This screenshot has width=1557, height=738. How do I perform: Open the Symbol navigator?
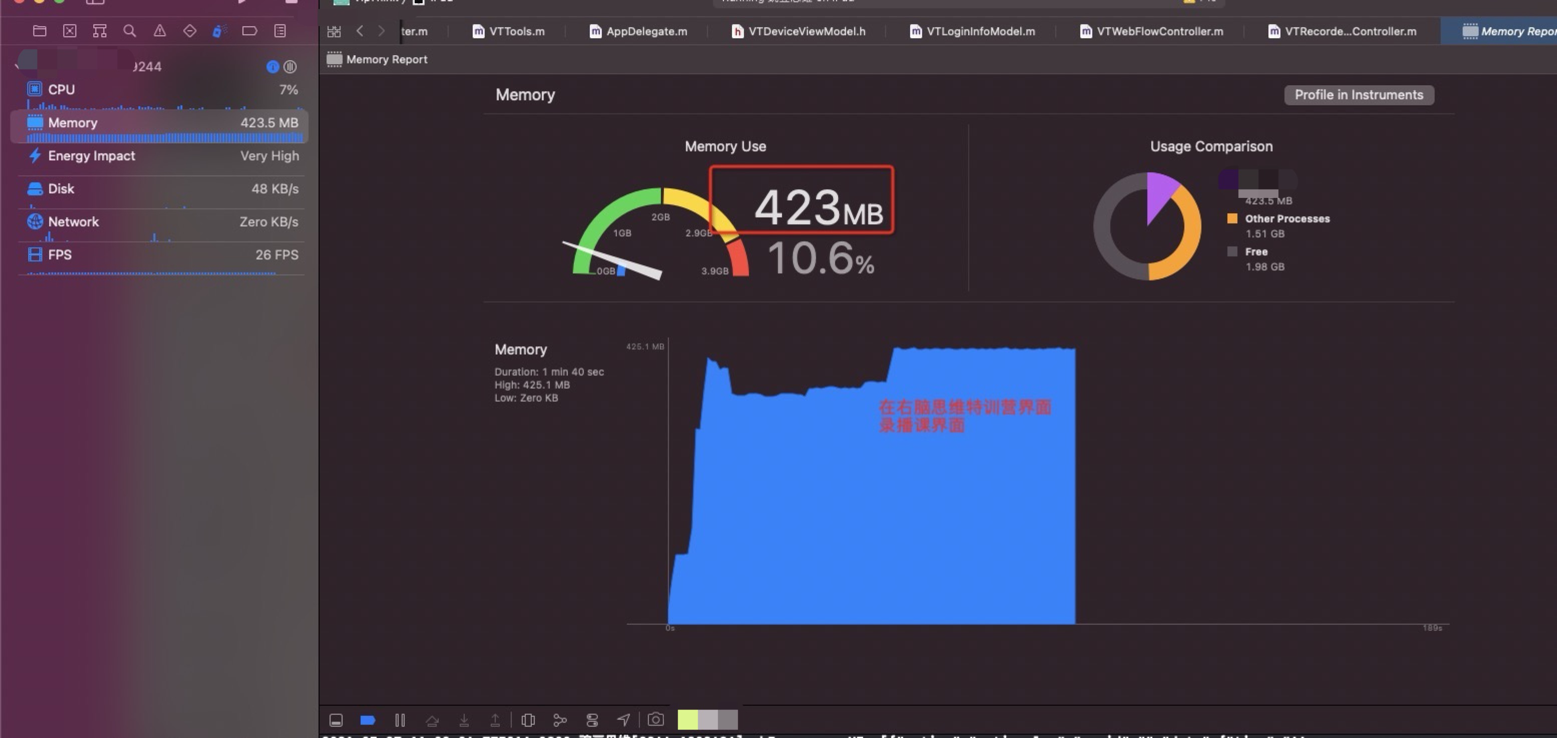(x=99, y=31)
